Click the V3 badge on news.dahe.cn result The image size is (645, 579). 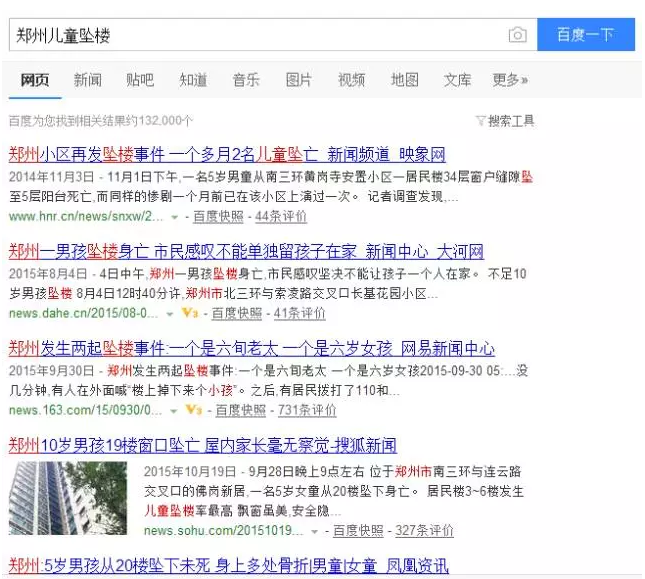point(190,313)
